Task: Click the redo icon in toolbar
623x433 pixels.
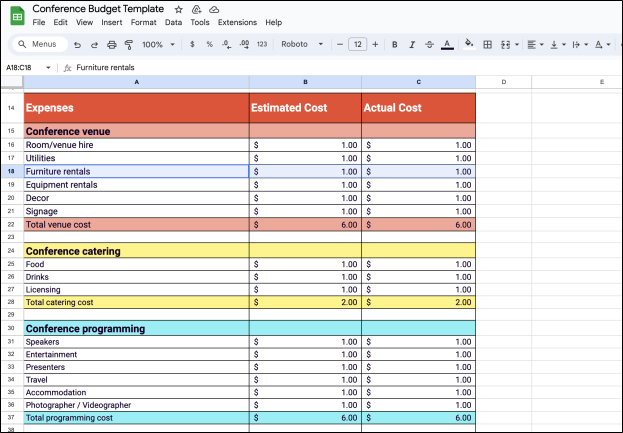Action: click(x=95, y=44)
